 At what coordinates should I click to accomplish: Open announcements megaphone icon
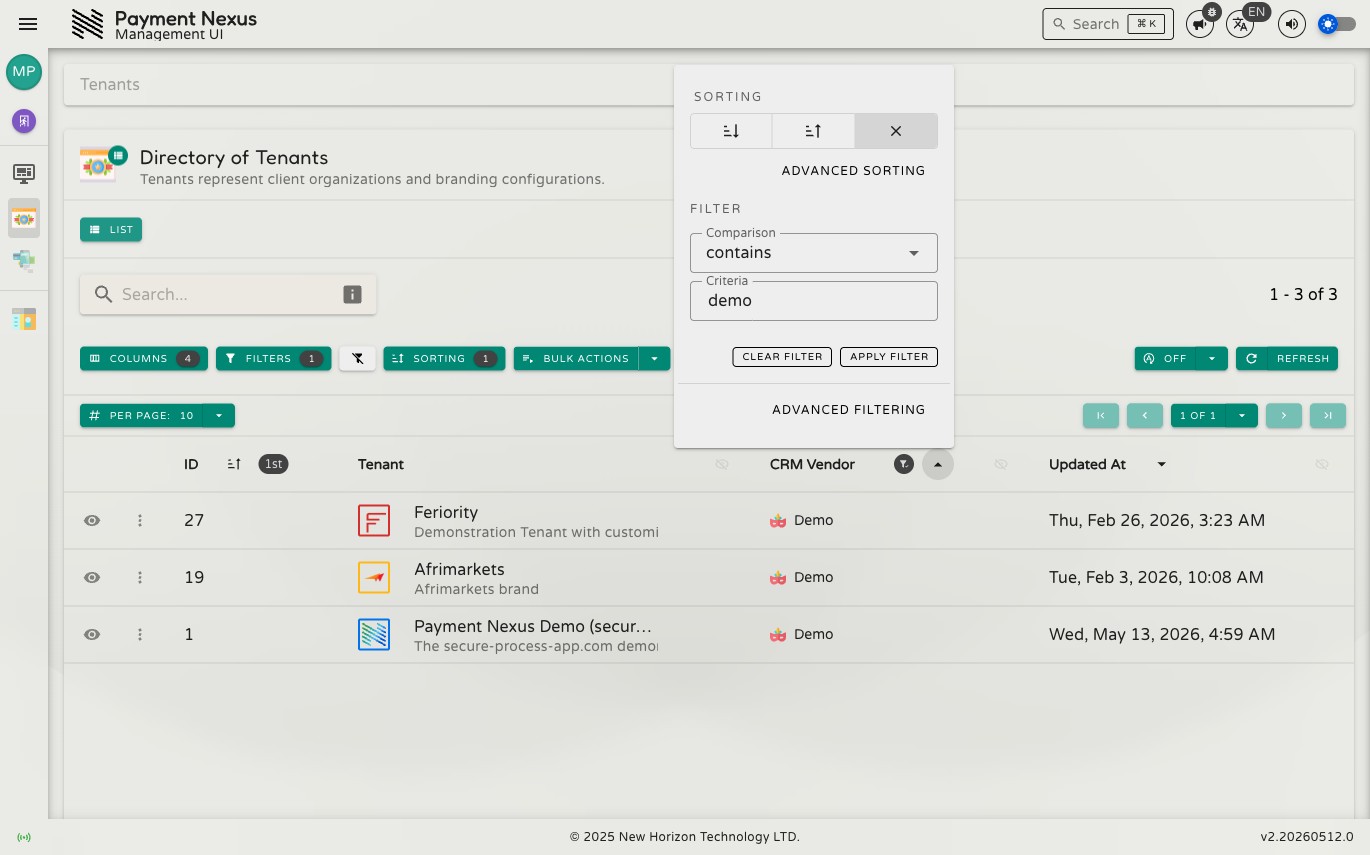pyautogui.click(x=1200, y=24)
